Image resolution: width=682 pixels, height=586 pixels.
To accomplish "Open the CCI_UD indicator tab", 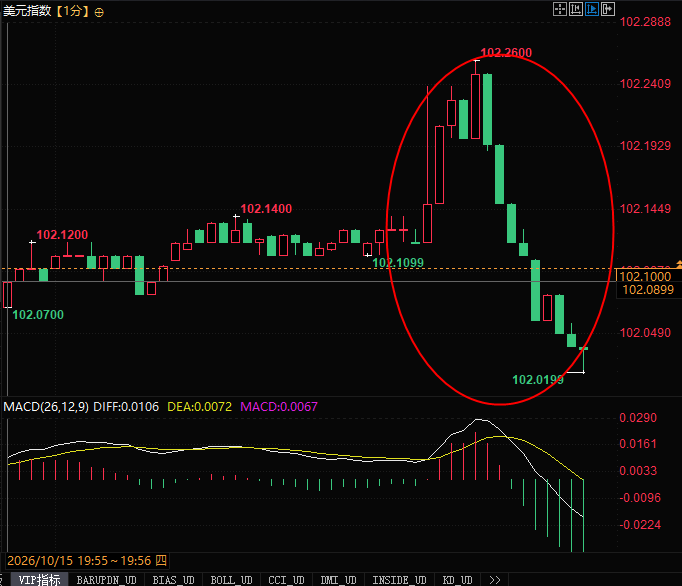I will 287,579.
